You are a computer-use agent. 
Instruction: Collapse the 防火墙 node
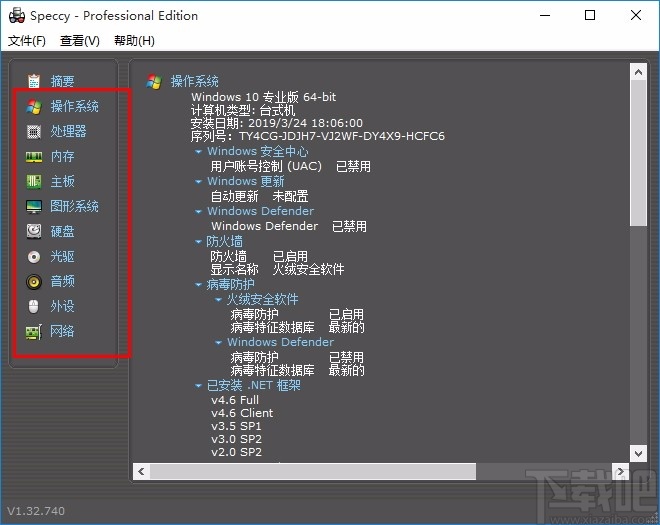tap(198, 242)
